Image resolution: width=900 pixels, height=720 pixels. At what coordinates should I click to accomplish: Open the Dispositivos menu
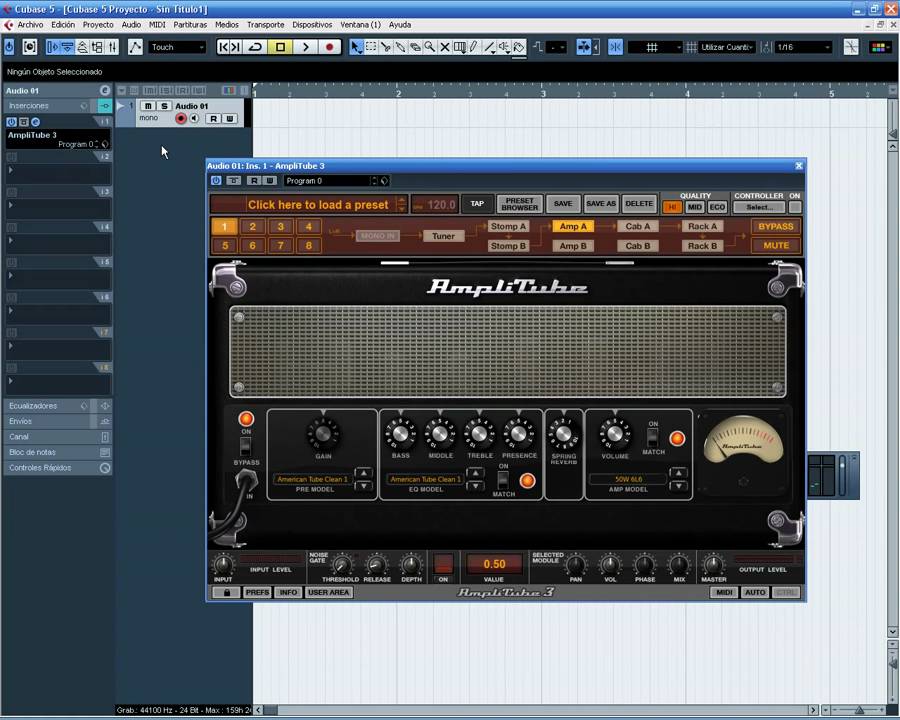tap(312, 25)
